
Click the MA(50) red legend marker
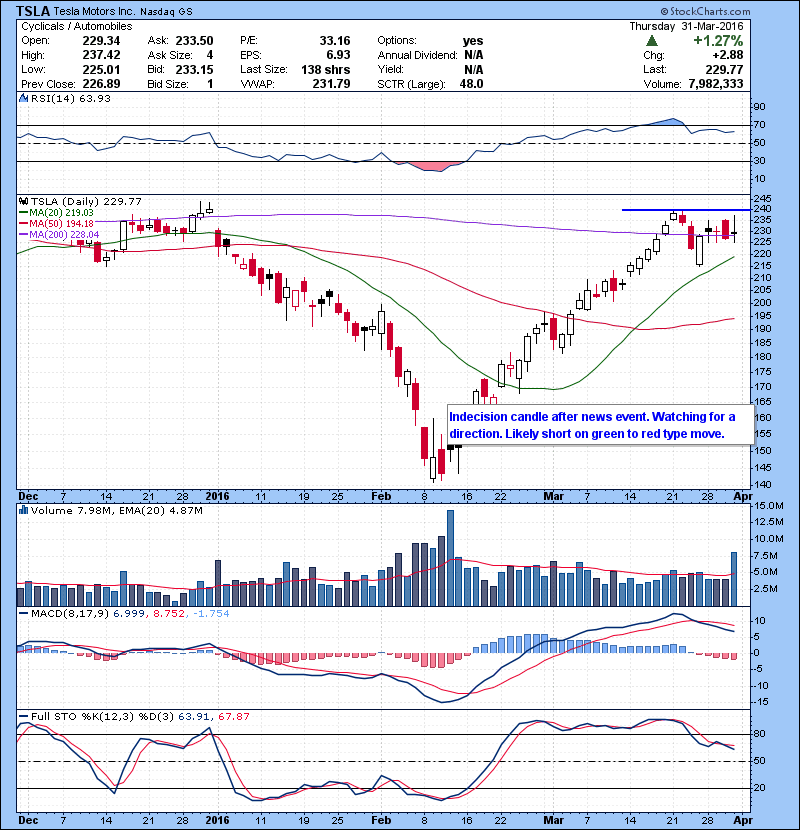(x=23, y=224)
